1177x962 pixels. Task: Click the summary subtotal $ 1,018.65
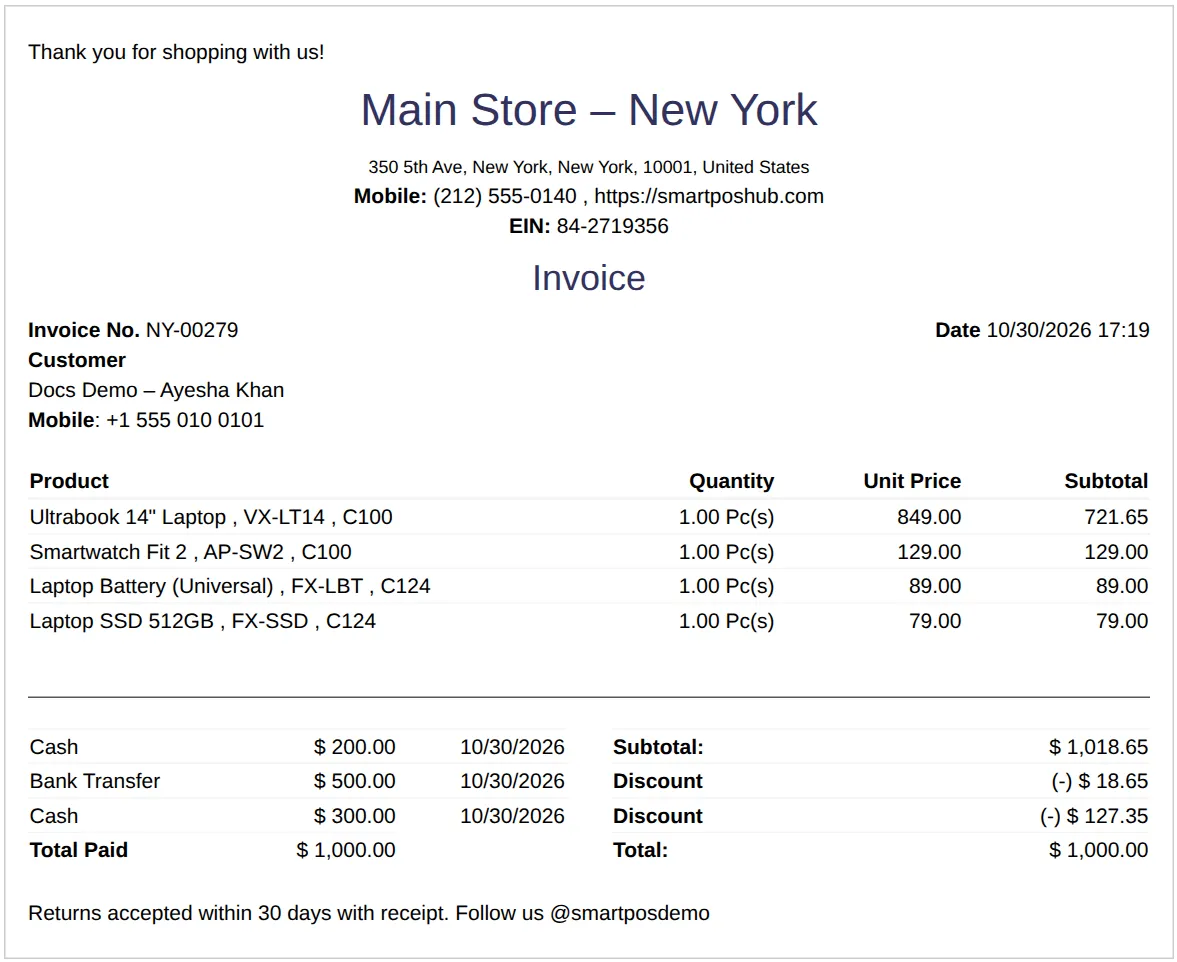pyautogui.click(x=1099, y=747)
